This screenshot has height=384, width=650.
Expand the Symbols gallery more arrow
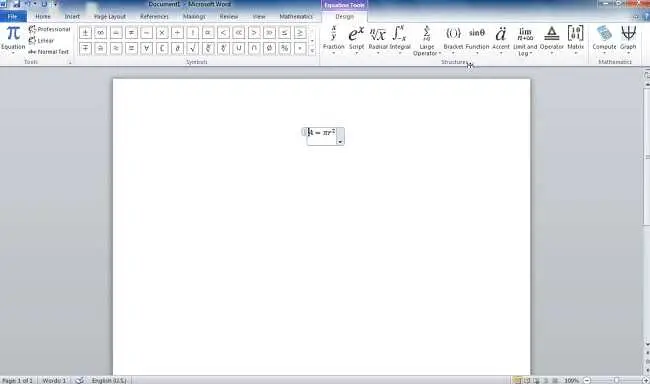pos(313,51)
